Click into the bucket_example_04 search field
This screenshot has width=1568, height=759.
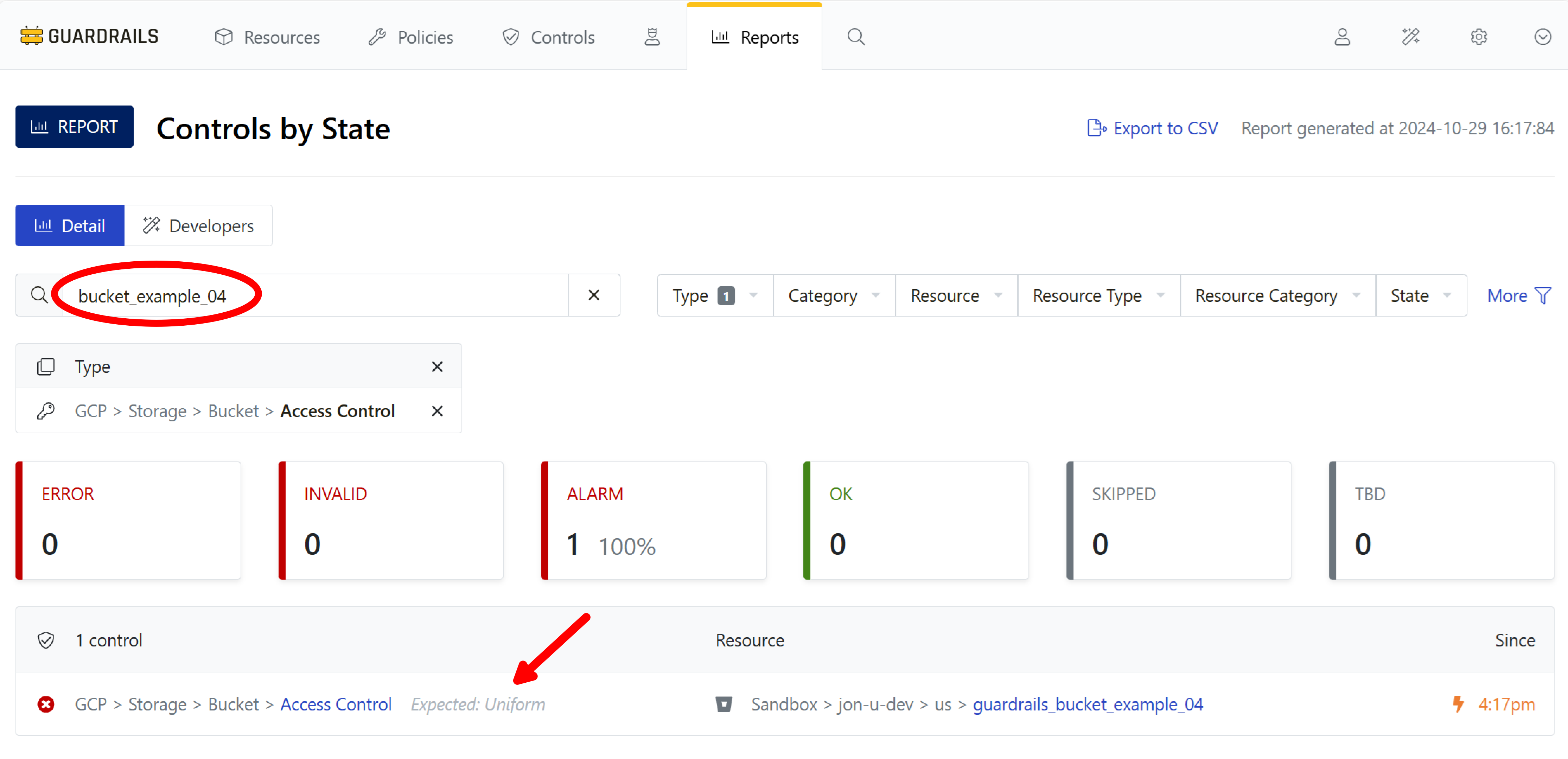click(x=317, y=296)
